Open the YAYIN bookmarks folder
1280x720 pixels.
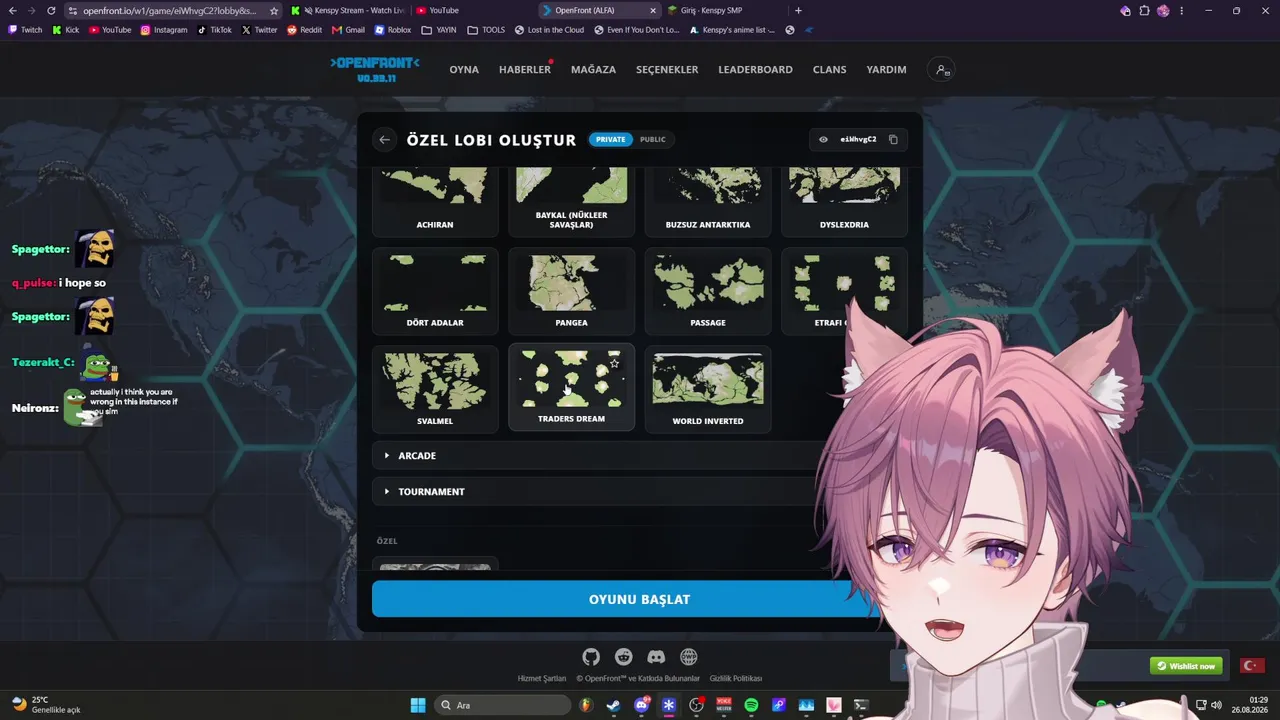pos(439,30)
